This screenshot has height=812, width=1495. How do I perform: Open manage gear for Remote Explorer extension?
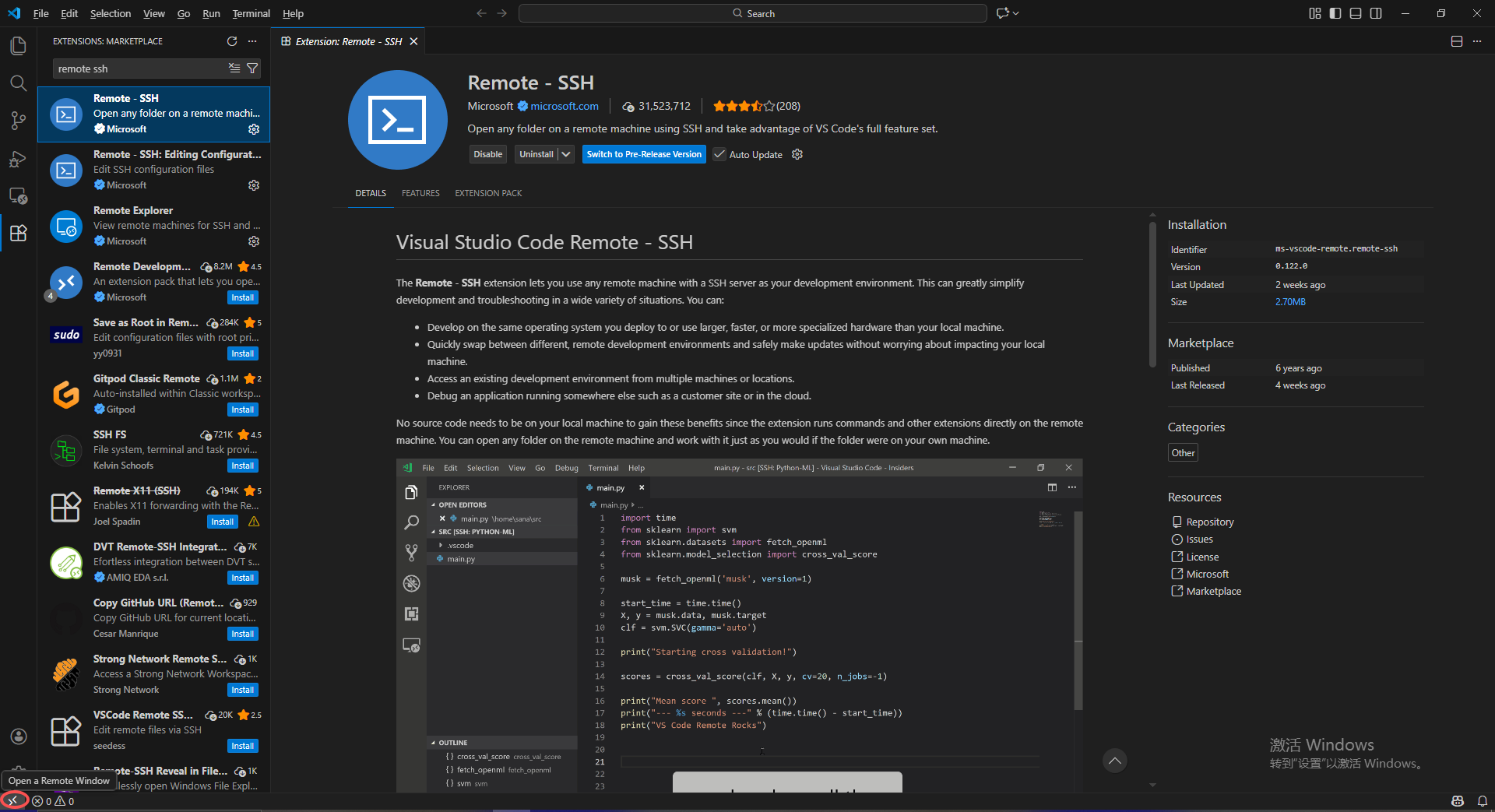tap(254, 241)
